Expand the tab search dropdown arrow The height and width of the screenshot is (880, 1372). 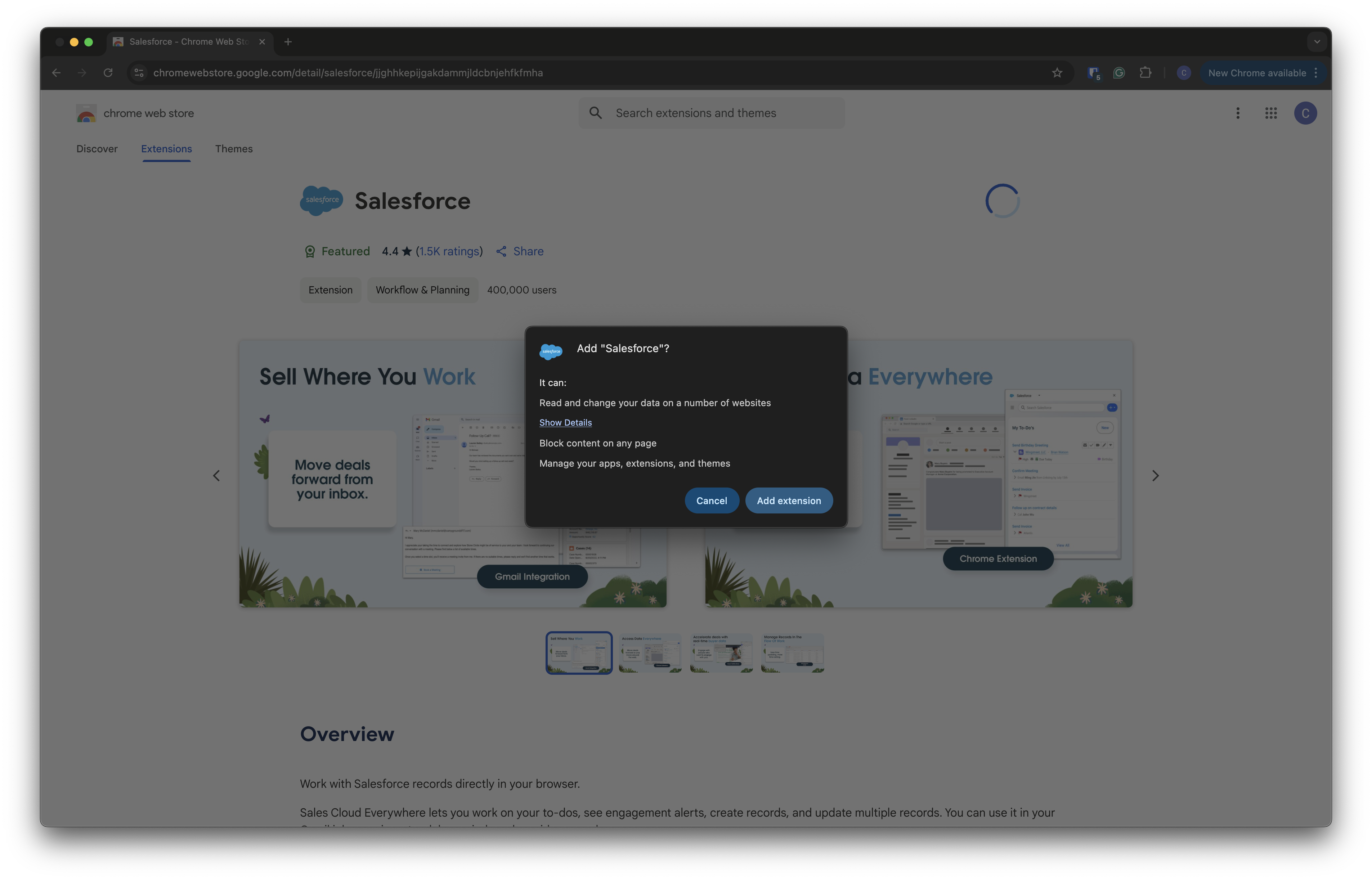1317,42
